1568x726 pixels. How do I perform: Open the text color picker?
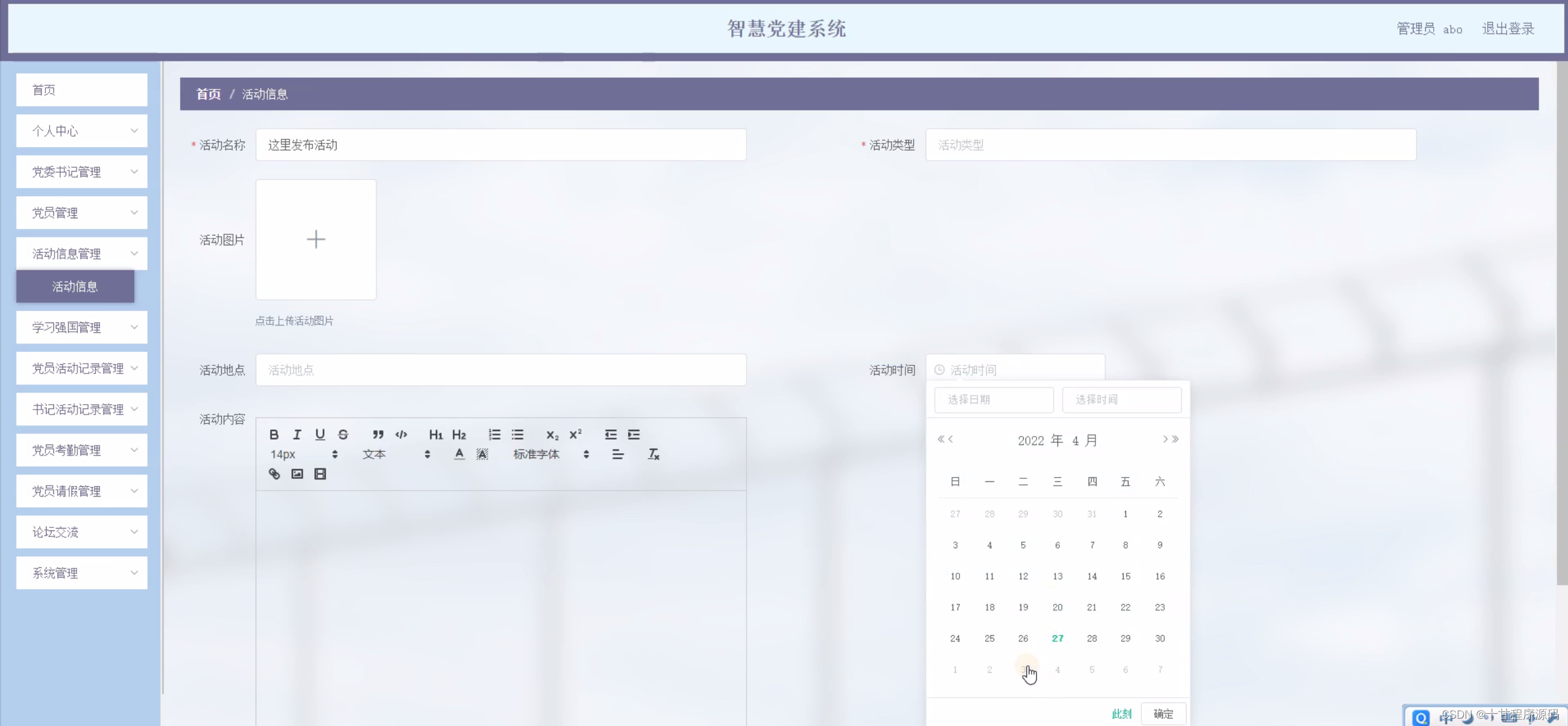point(459,454)
